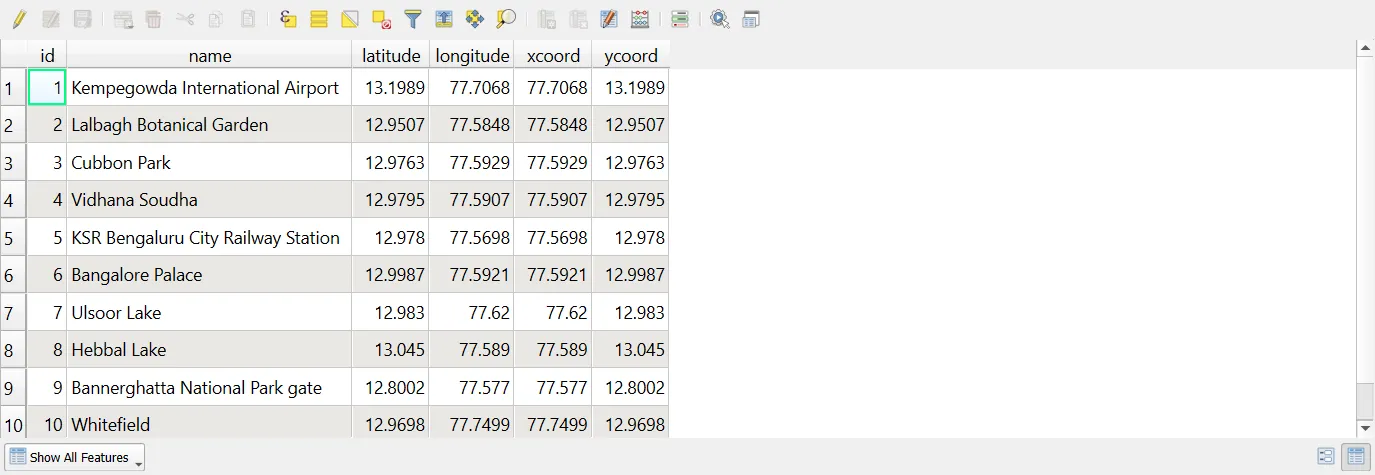Viewport: 1375px width, 475px height.
Task: Open conditional formatting icon
Action: click(680, 19)
